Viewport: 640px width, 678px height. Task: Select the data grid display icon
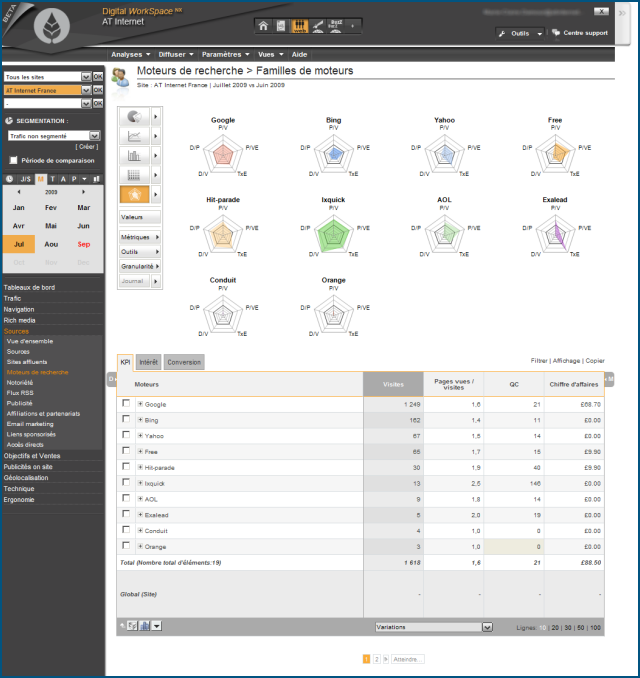point(134,175)
